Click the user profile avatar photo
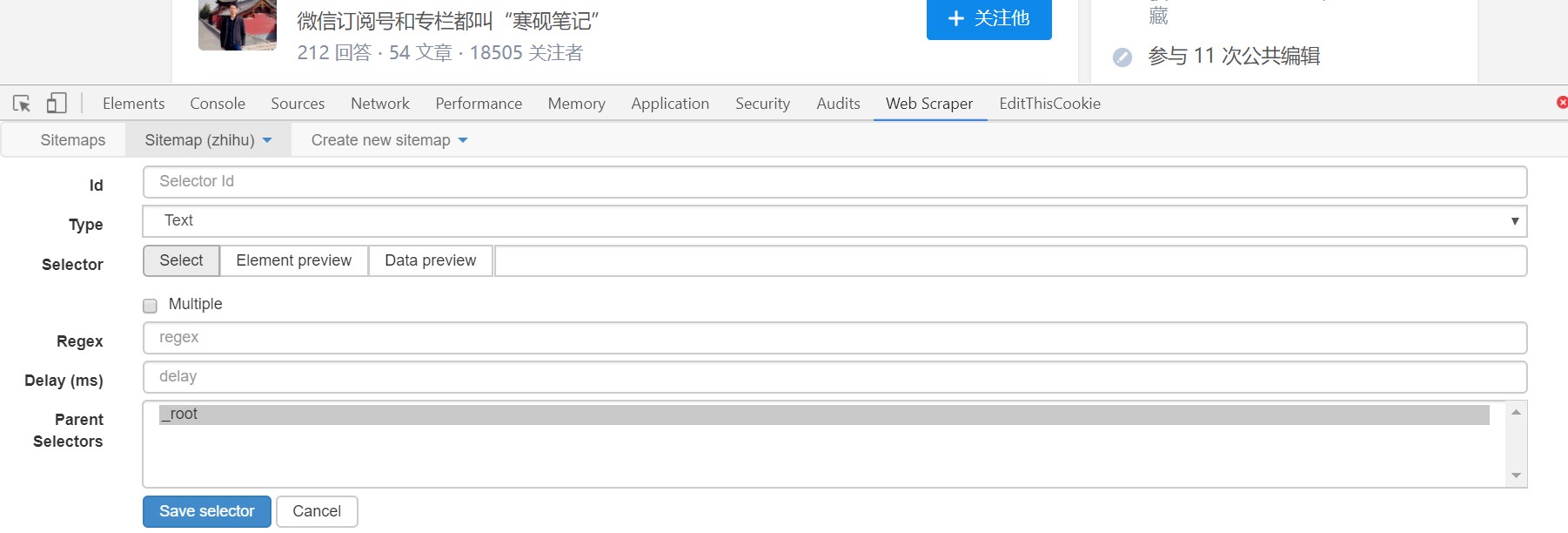The image size is (1568, 533). click(x=237, y=24)
